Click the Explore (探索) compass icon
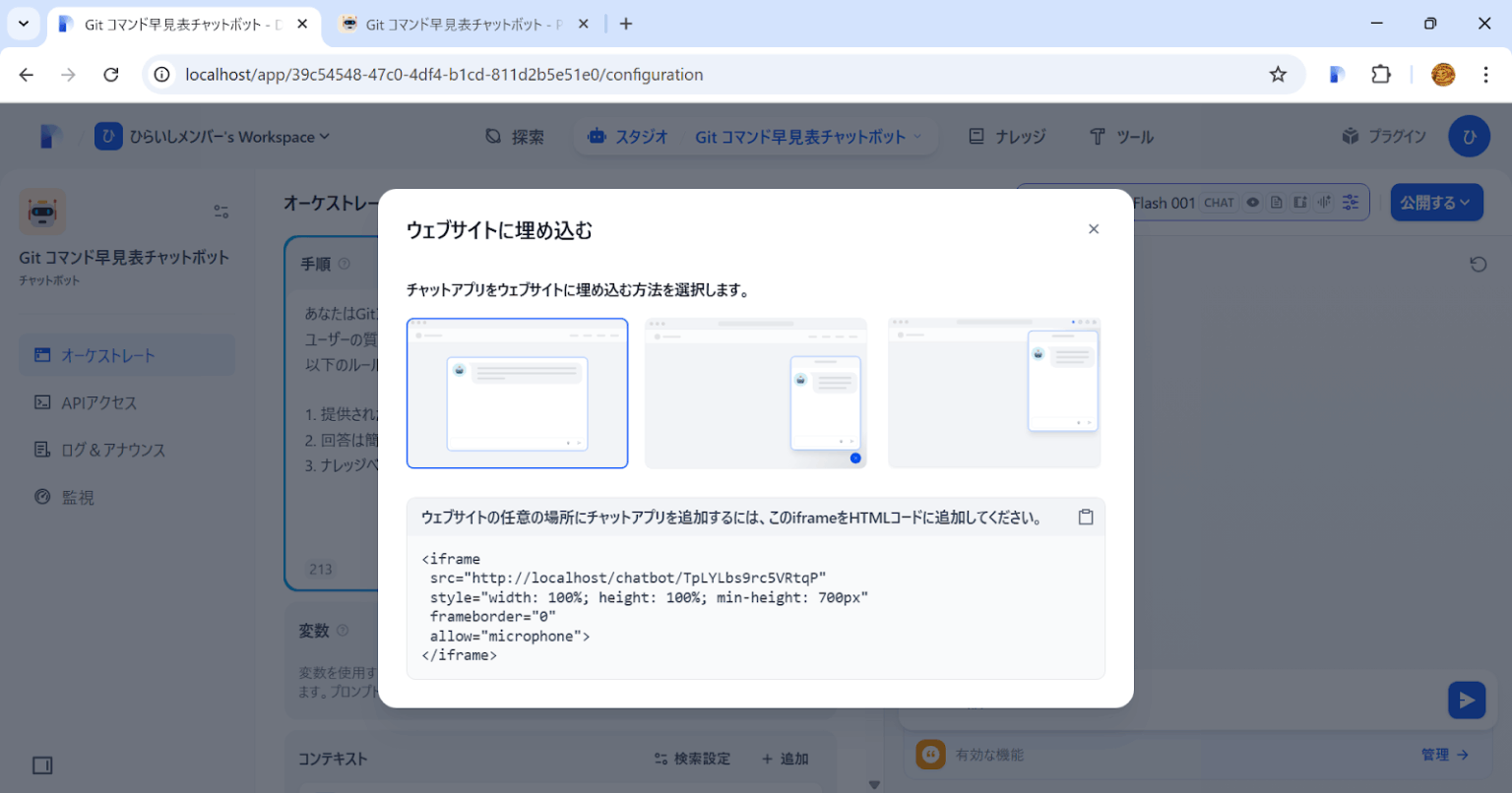1512x793 pixels. [x=494, y=137]
